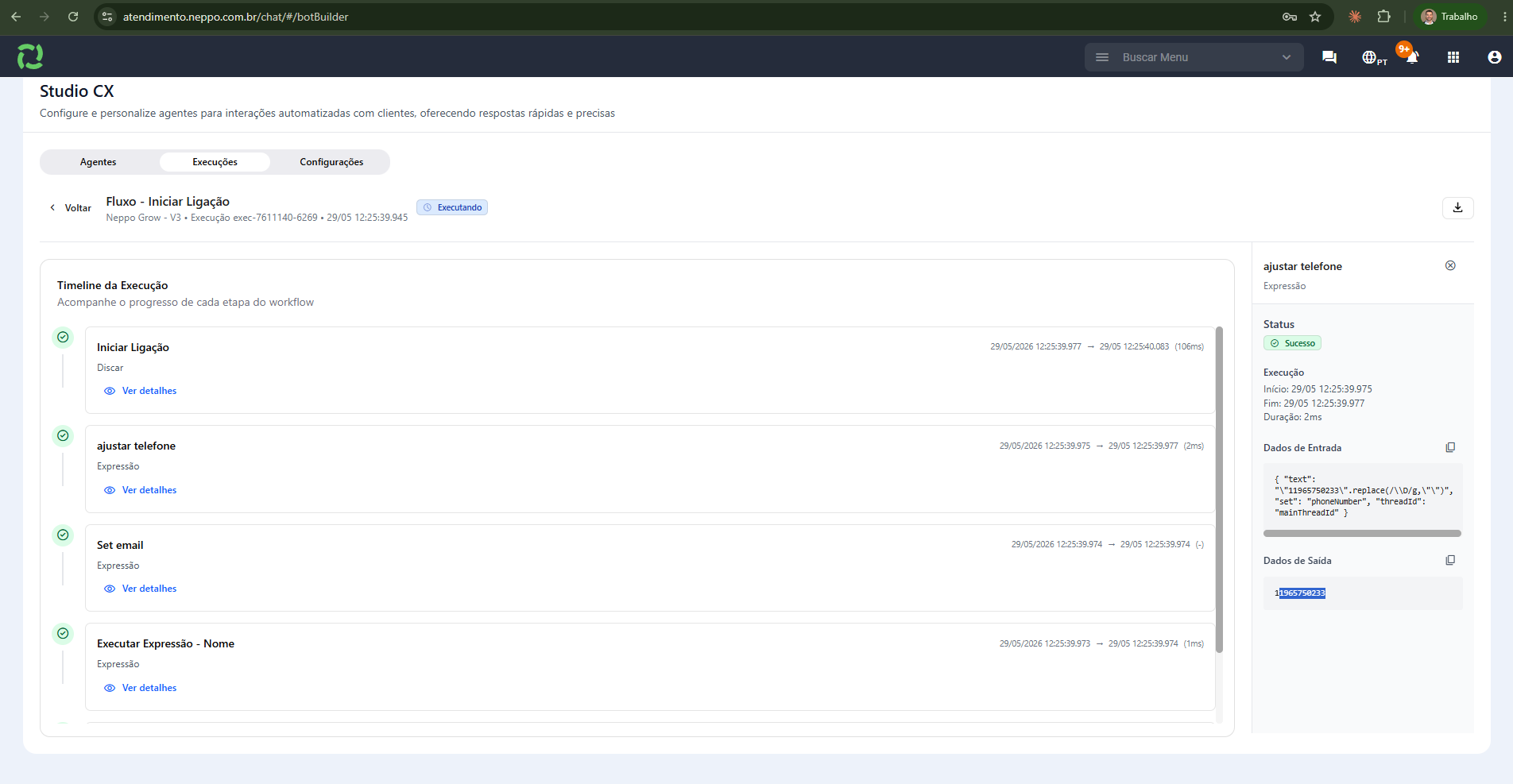Click the Fluxo - Iniciar Ligação title
This screenshot has width=1513, height=784.
point(168,202)
